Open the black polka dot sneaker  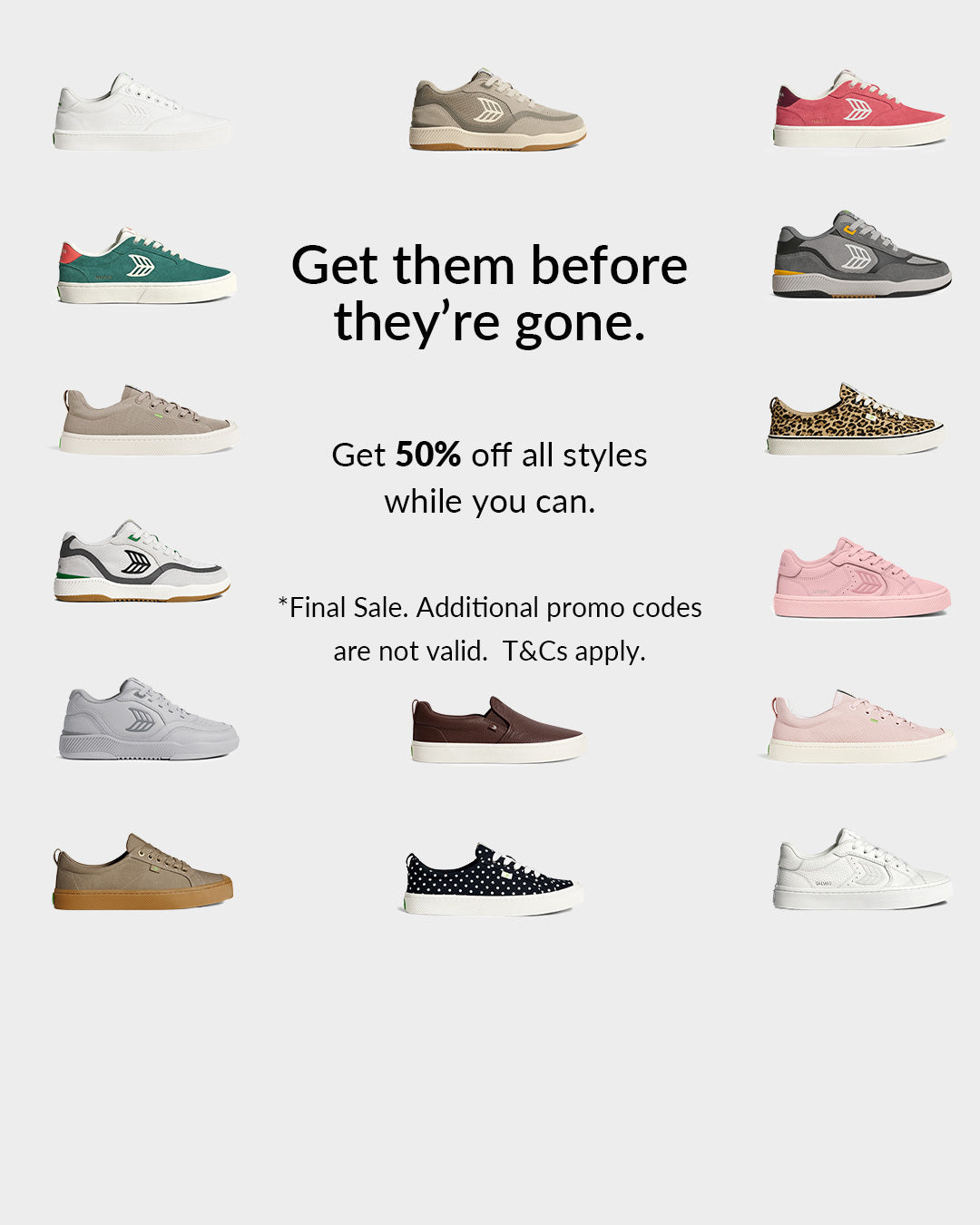491,878
